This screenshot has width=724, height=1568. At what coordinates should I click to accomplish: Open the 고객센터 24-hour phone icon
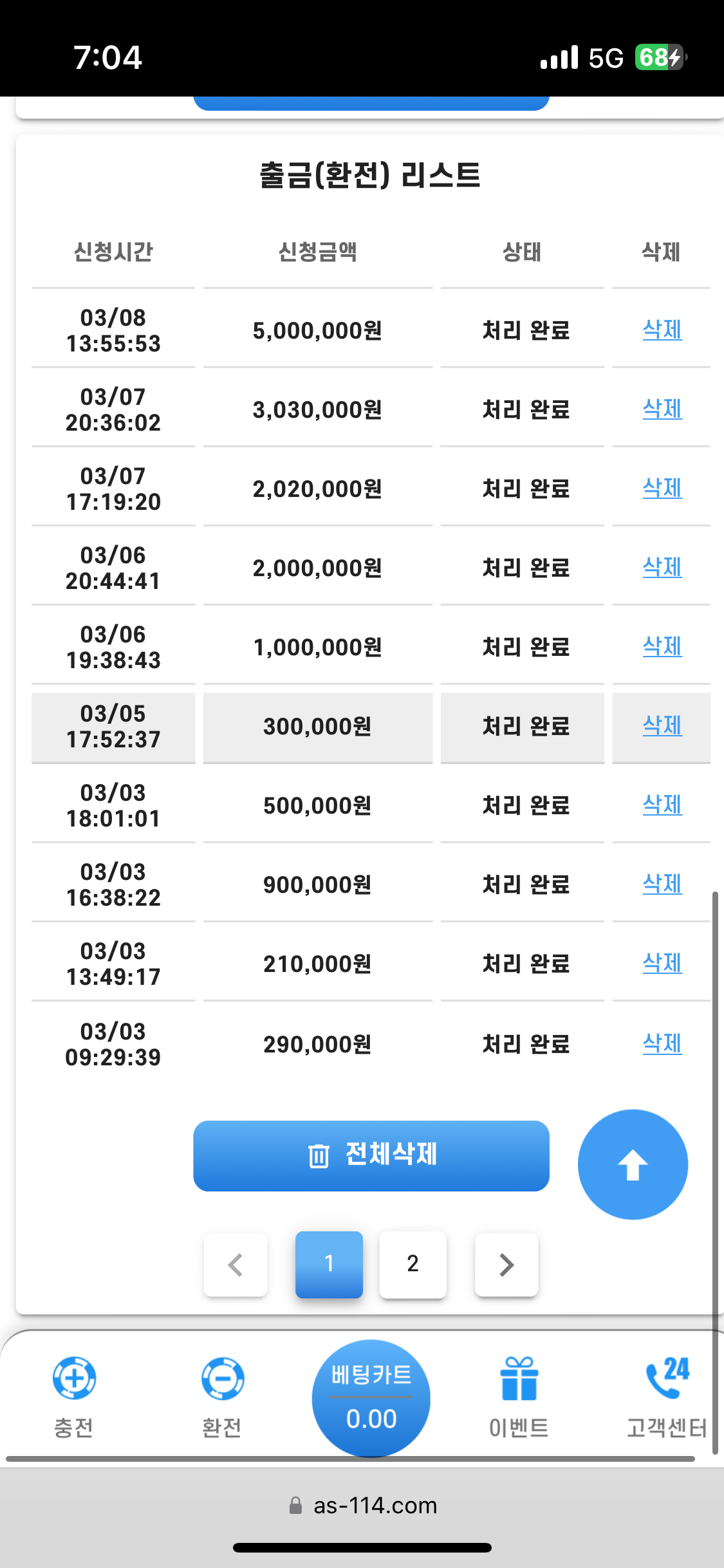click(667, 1379)
